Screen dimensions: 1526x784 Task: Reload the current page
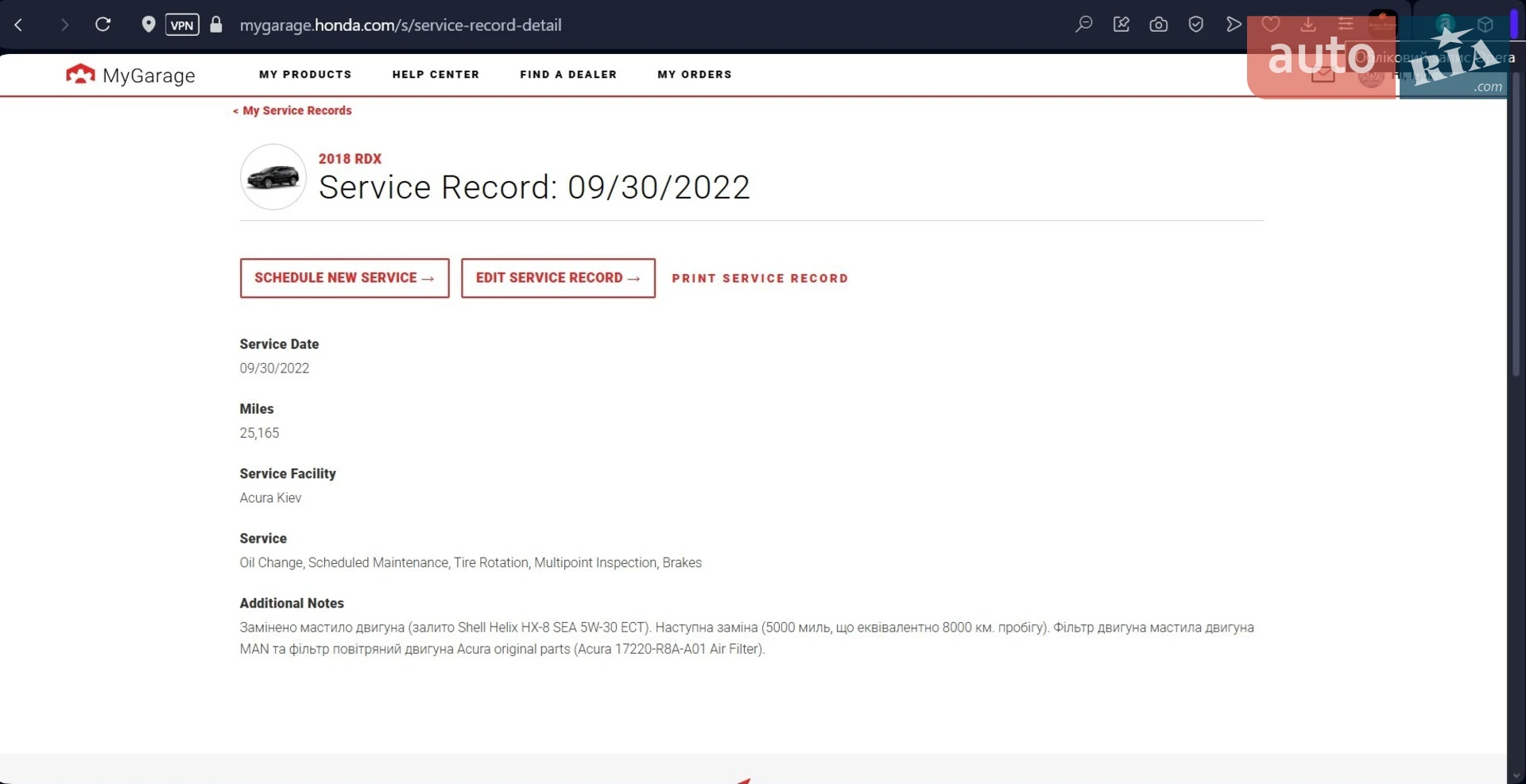103,25
